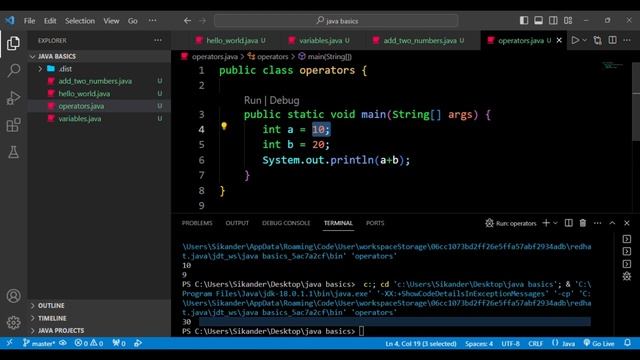Expand the .dist folder
640x360 pixels.
(x=40, y=69)
